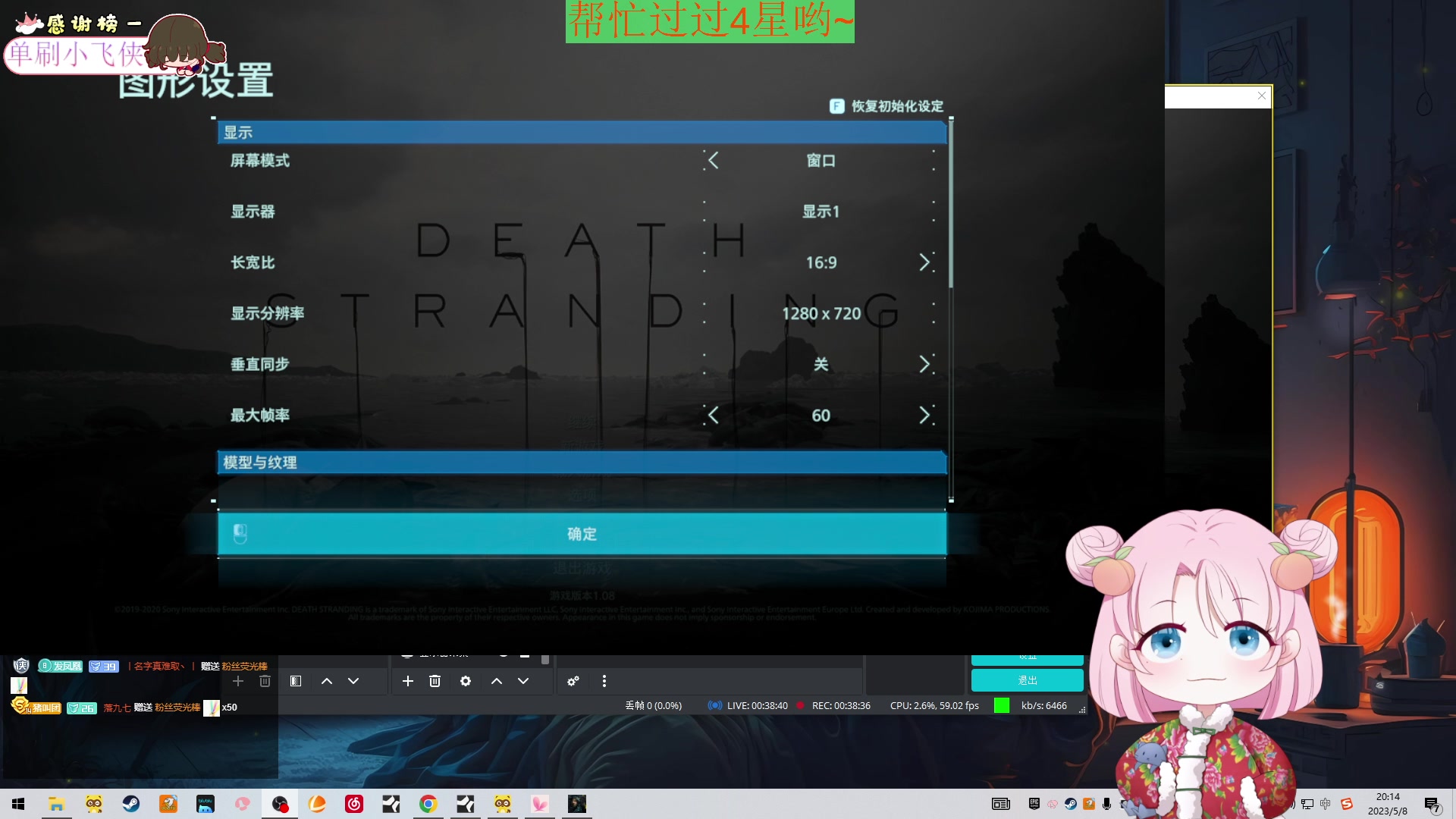Click the 16:9 aspect ratio value
Screen dimensions: 1456x819
[821, 262]
